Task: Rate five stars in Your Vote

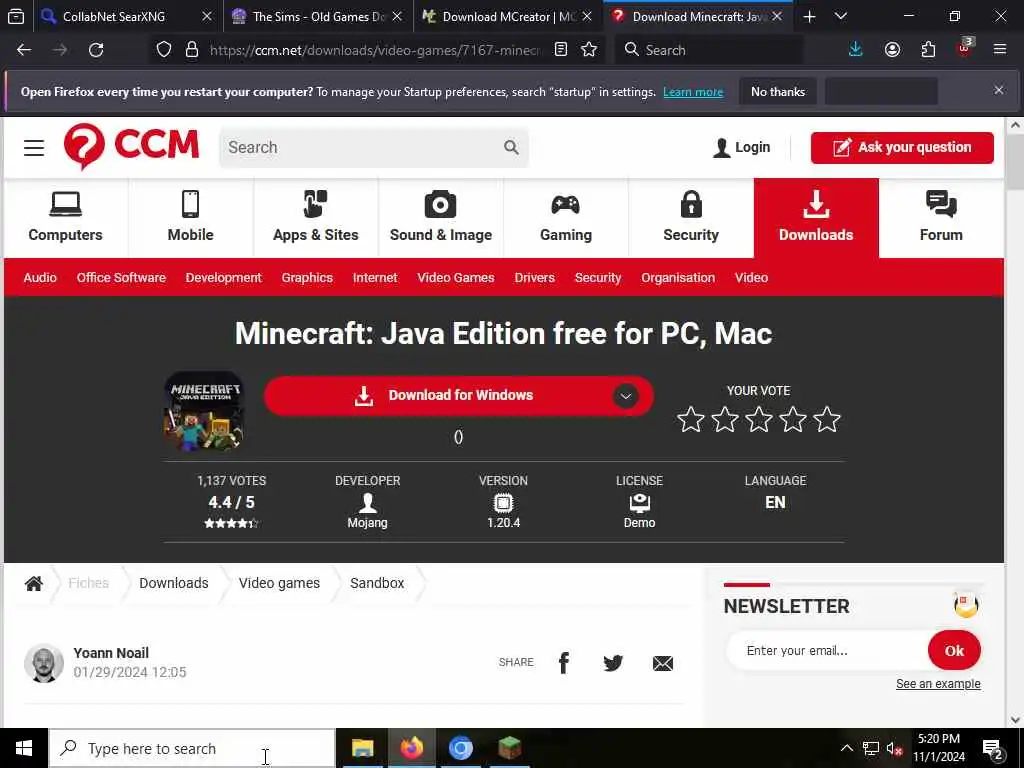Action: pyautogui.click(x=827, y=419)
